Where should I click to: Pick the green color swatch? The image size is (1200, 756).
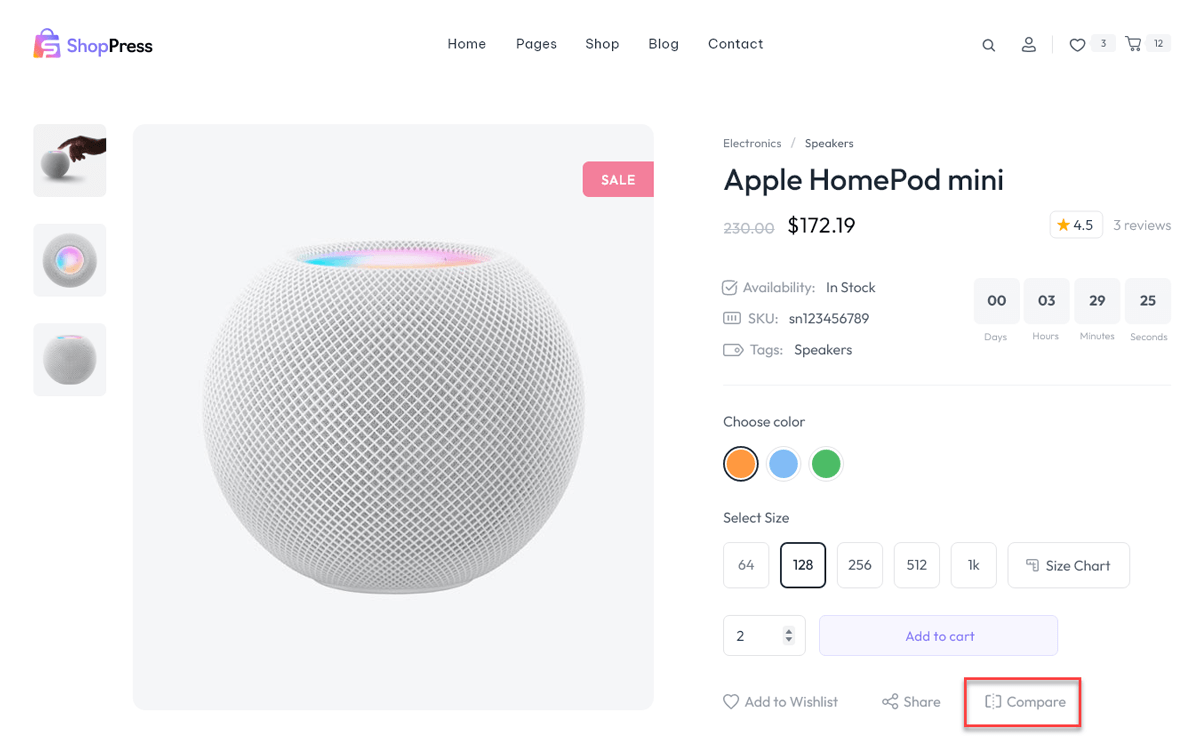tap(826, 464)
